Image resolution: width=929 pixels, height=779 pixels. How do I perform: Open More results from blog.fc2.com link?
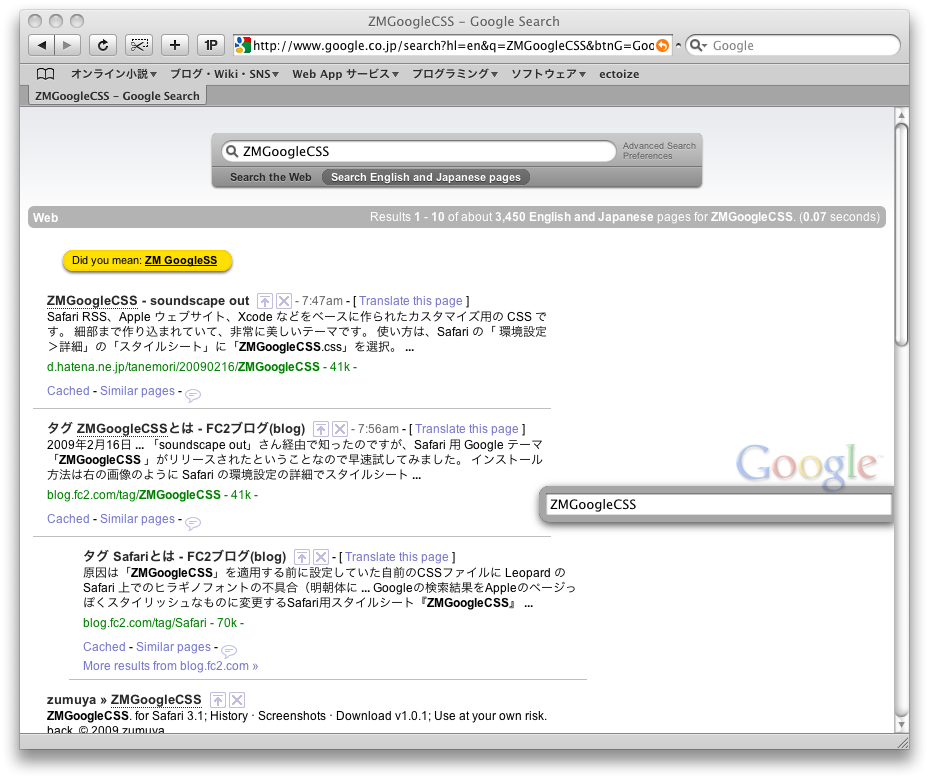click(171, 666)
